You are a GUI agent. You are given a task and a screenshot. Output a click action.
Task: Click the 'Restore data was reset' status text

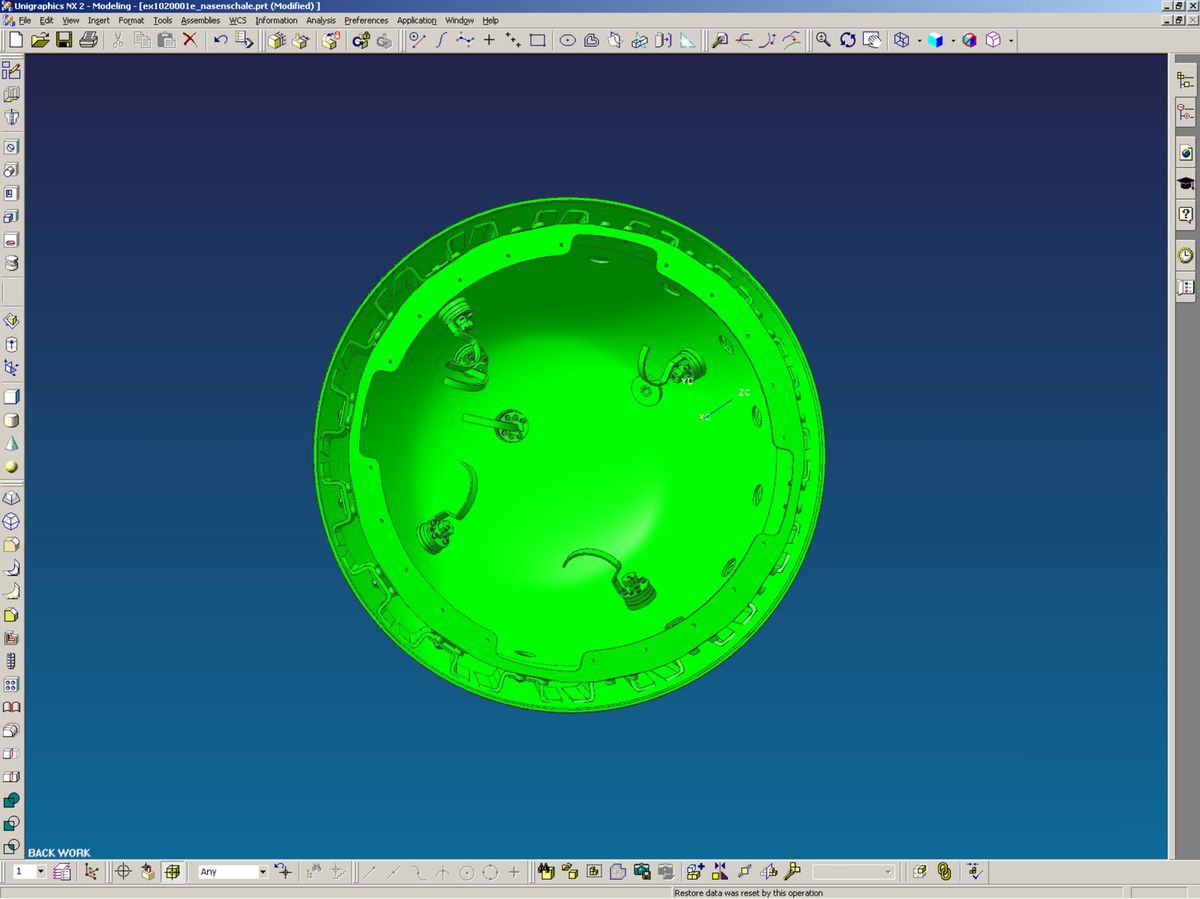tap(749, 893)
